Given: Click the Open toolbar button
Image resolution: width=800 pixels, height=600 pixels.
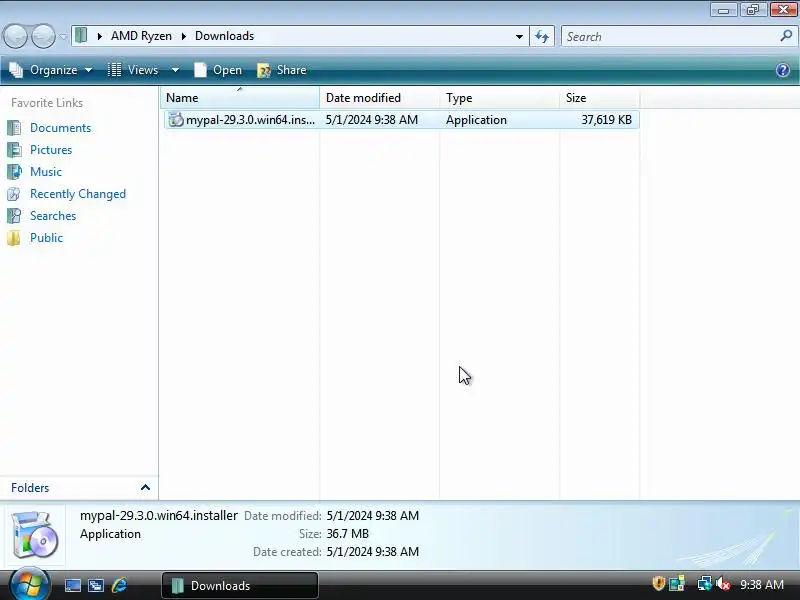Looking at the screenshot, I should pos(218,70).
